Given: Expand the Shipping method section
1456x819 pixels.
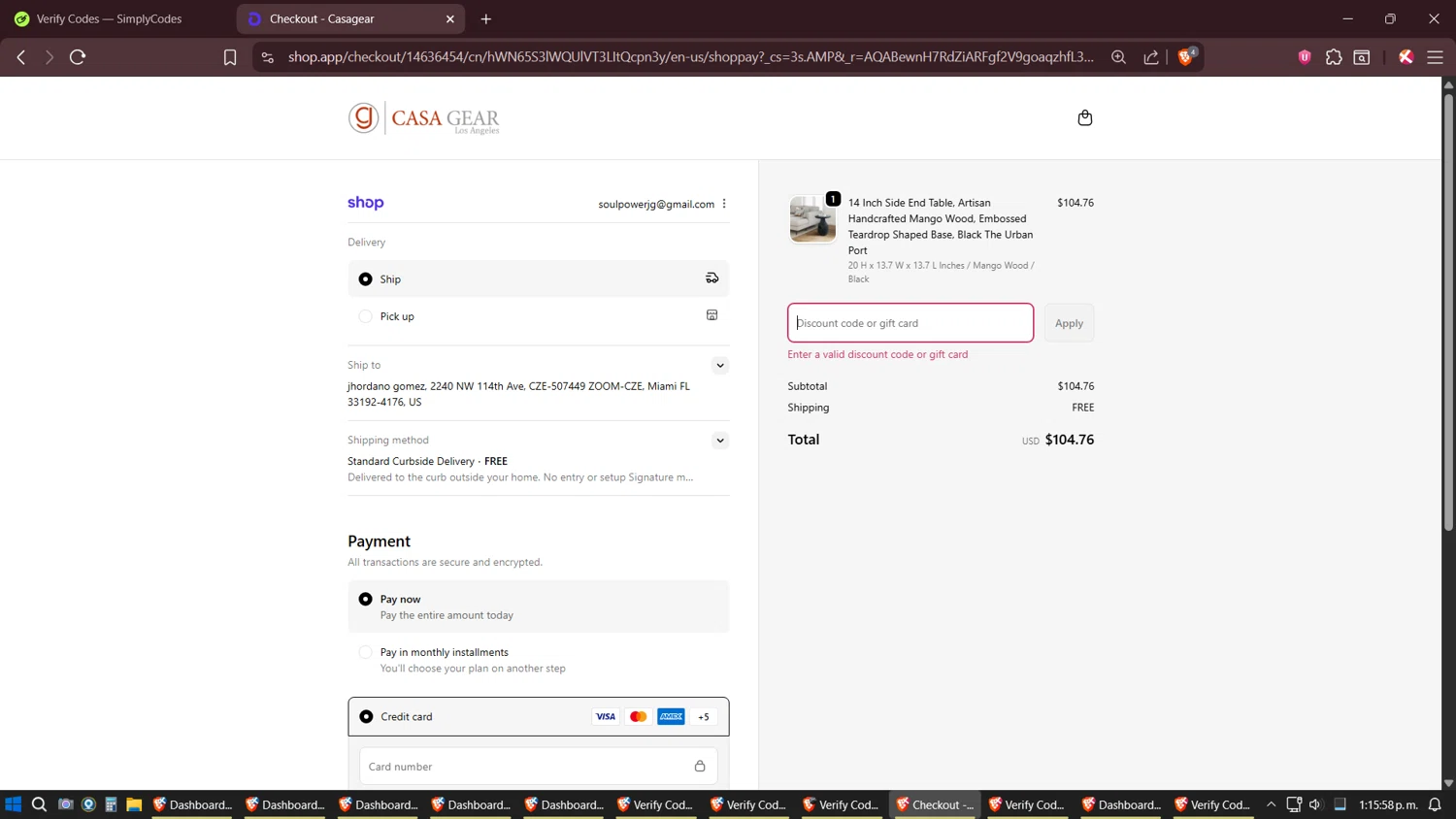Looking at the screenshot, I should click(x=720, y=440).
